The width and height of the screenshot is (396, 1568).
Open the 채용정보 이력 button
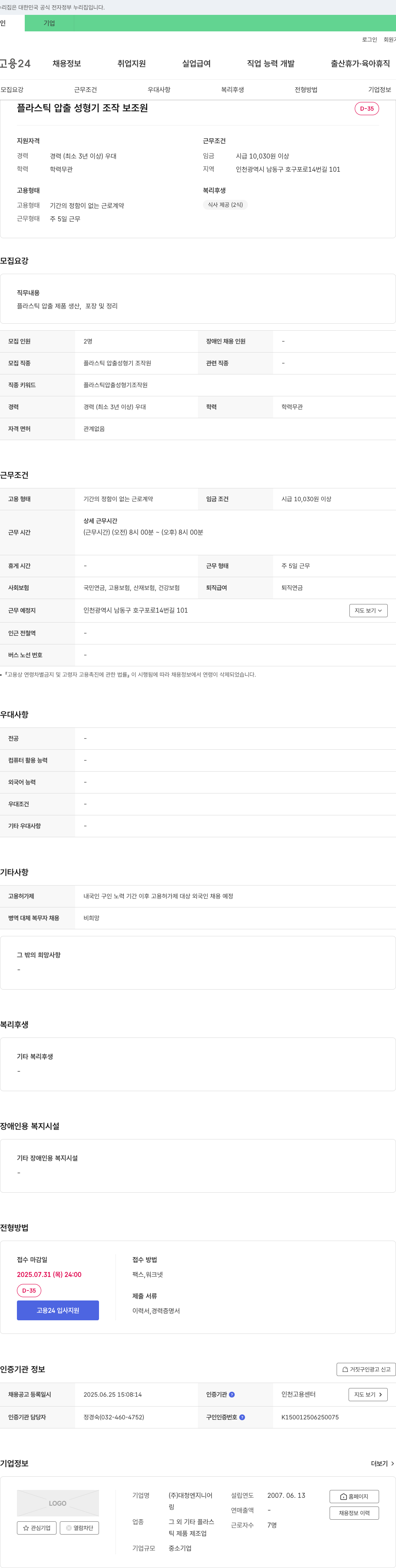[x=354, y=1513]
